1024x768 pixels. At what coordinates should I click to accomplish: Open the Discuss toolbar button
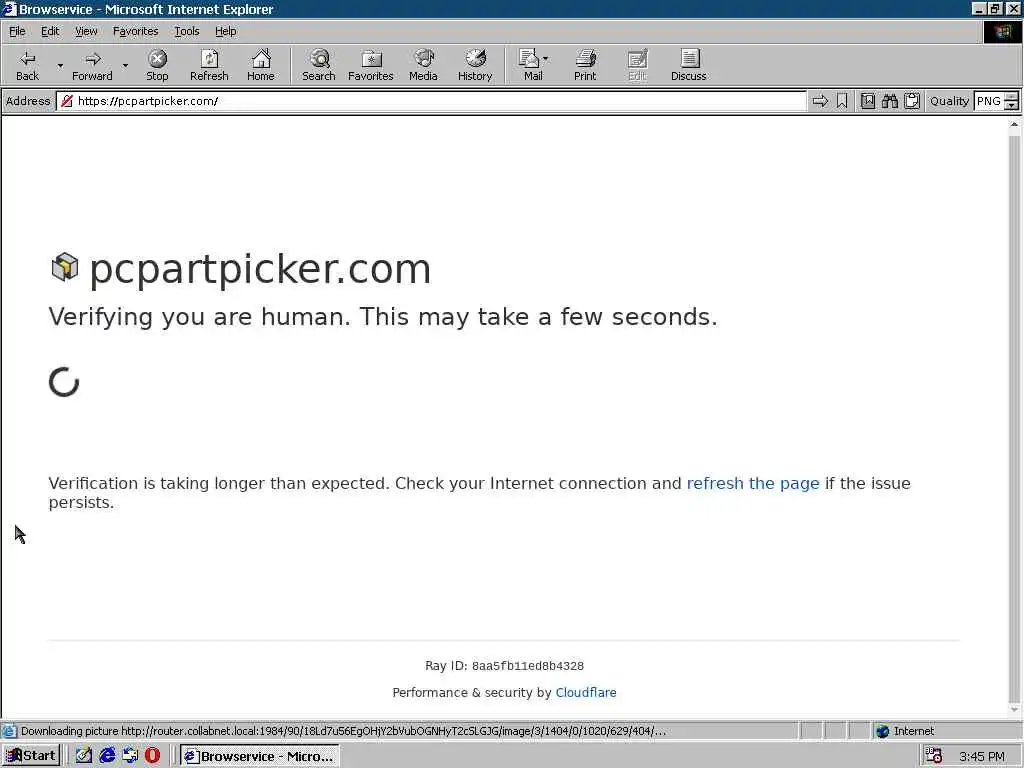(x=688, y=65)
